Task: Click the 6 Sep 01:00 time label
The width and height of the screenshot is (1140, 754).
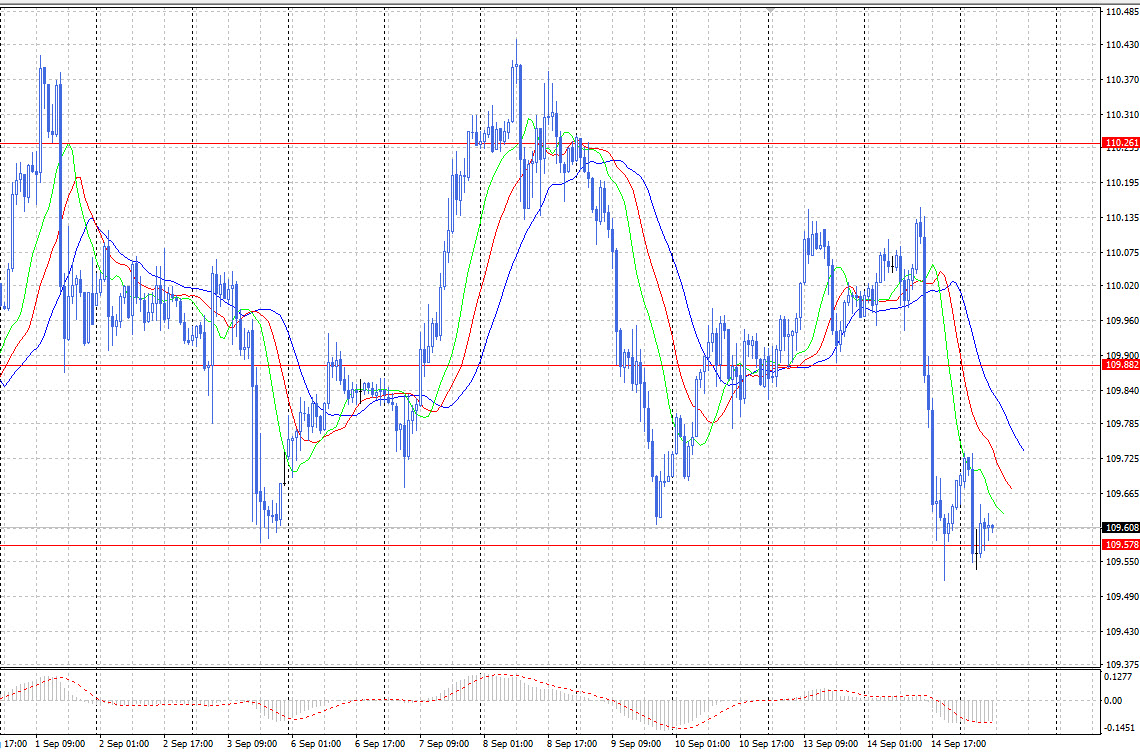Action: coord(316,744)
